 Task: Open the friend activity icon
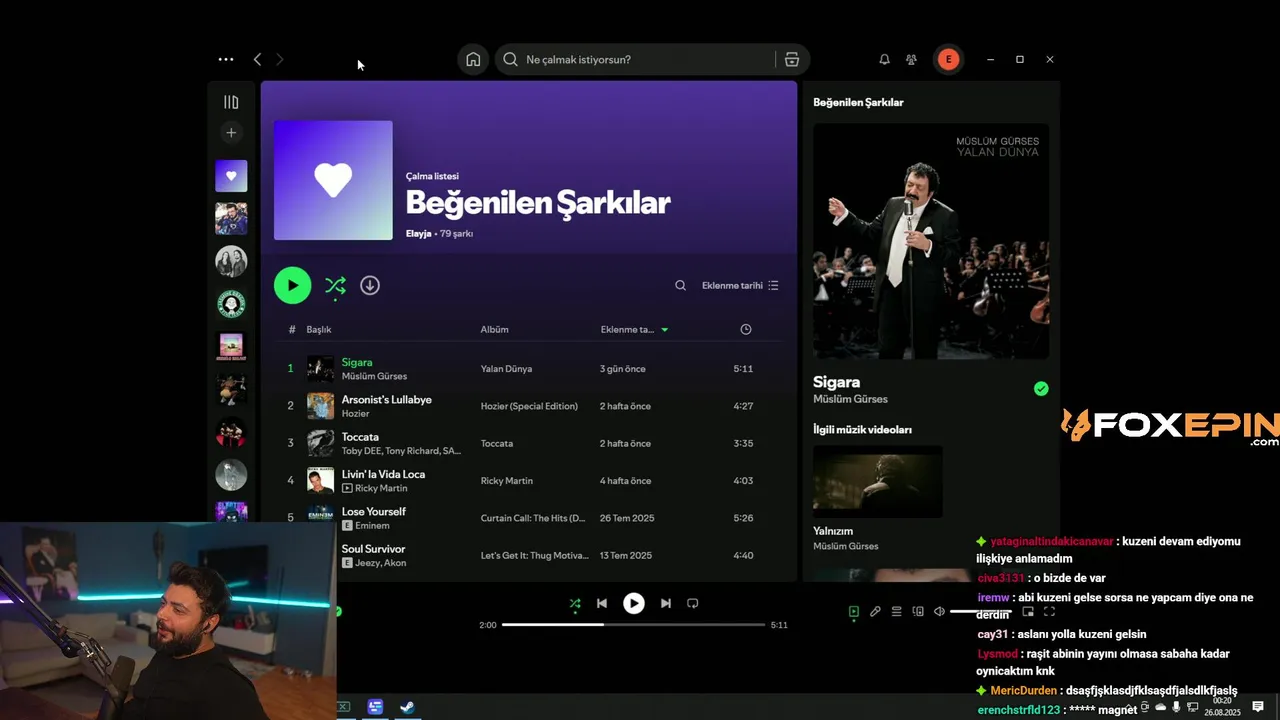tap(911, 60)
